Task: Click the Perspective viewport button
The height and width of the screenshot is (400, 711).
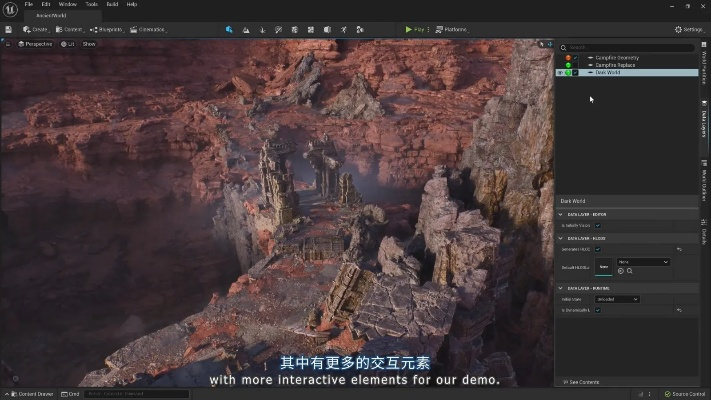Action: pyautogui.click(x=35, y=44)
